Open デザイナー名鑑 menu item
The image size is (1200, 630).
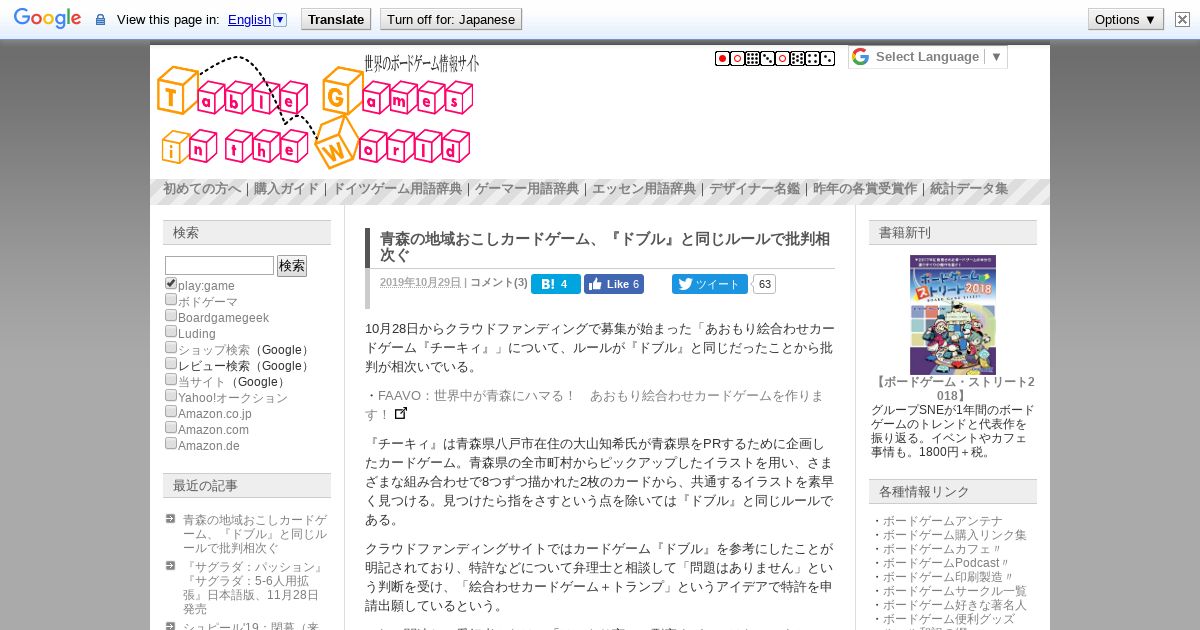pyautogui.click(x=754, y=189)
